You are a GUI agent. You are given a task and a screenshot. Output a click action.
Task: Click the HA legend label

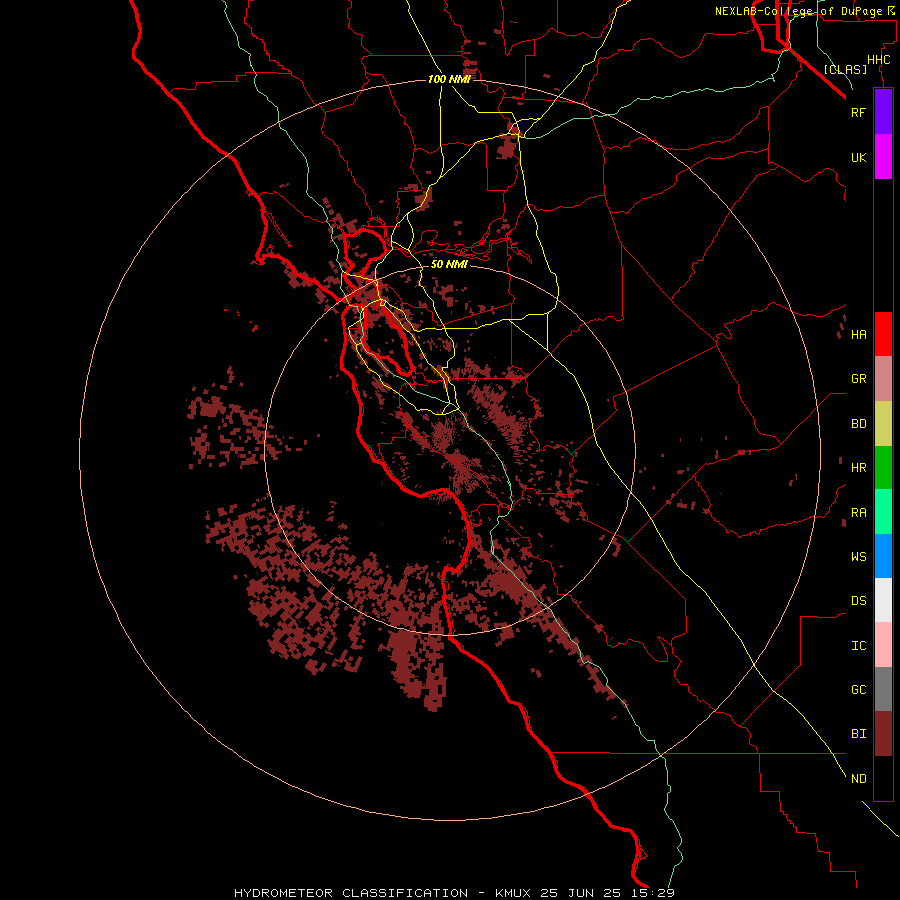[x=859, y=335]
